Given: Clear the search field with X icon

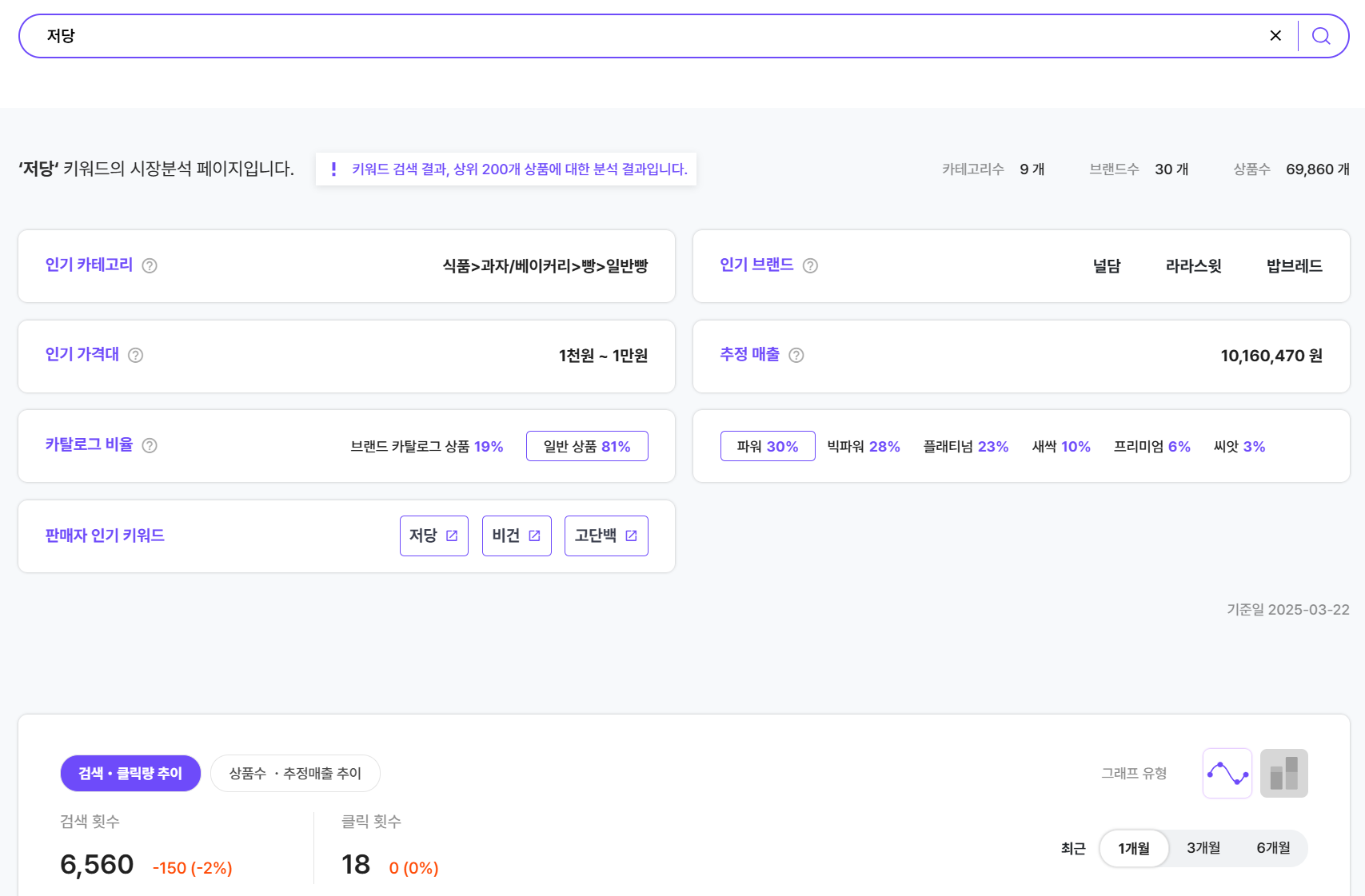Looking at the screenshot, I should pyautogui.click(x=1275, y=36).
